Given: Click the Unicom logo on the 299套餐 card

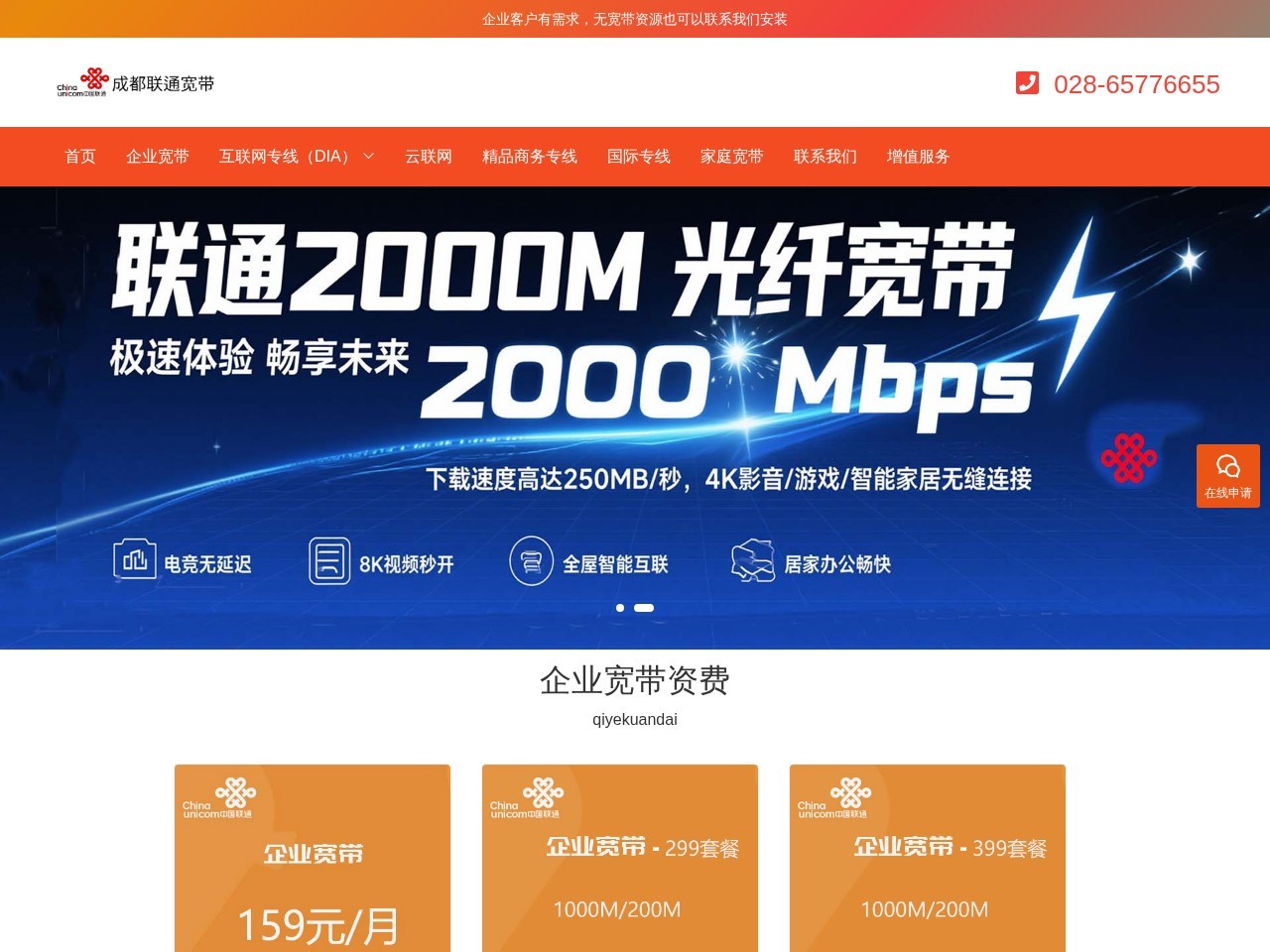Looking at the screenshot, I should coord(528,797).
